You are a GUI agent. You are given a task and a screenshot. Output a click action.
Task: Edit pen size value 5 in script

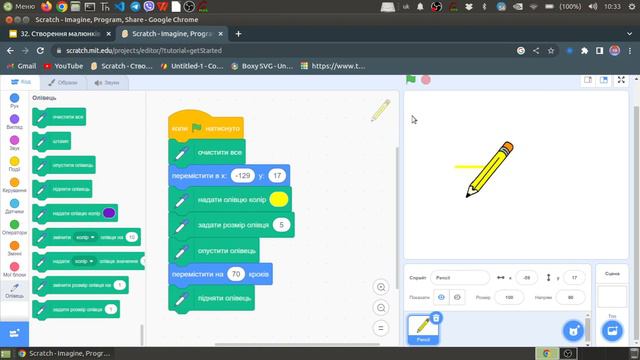[x=281, y=225]
